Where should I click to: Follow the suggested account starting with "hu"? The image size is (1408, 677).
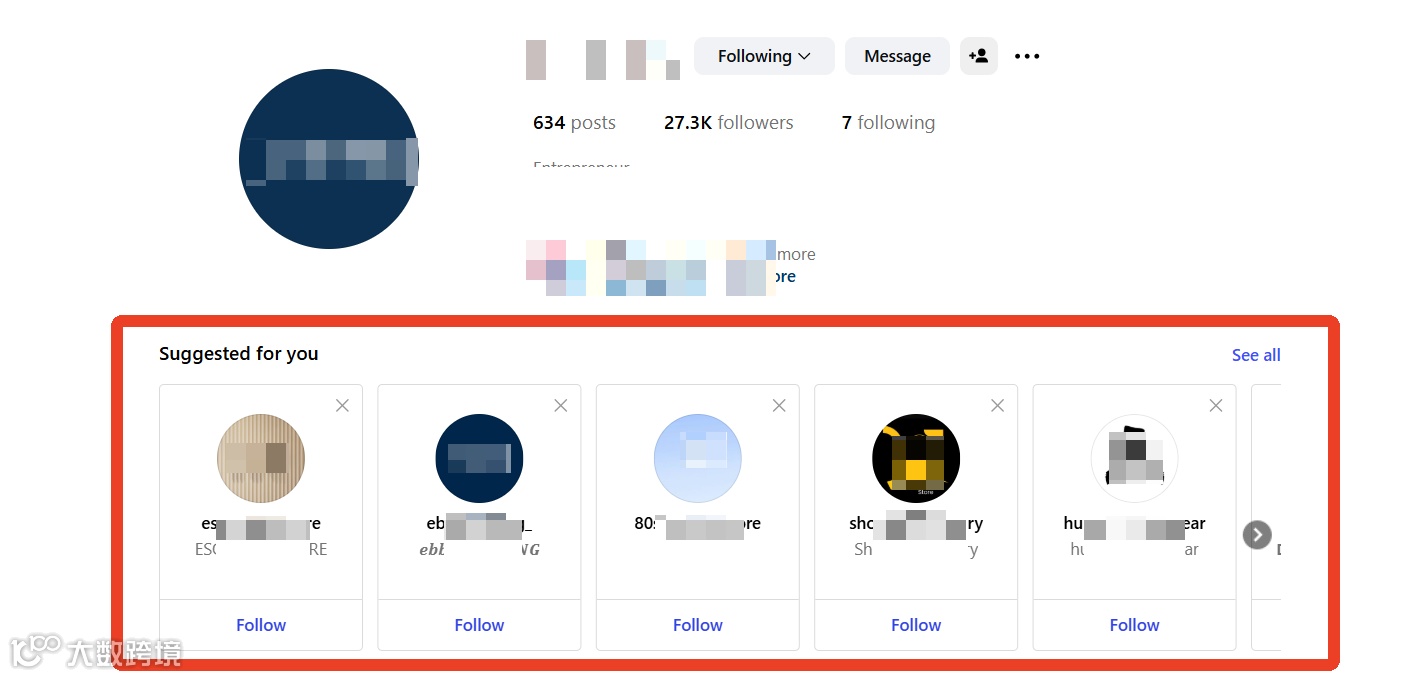1134,625
